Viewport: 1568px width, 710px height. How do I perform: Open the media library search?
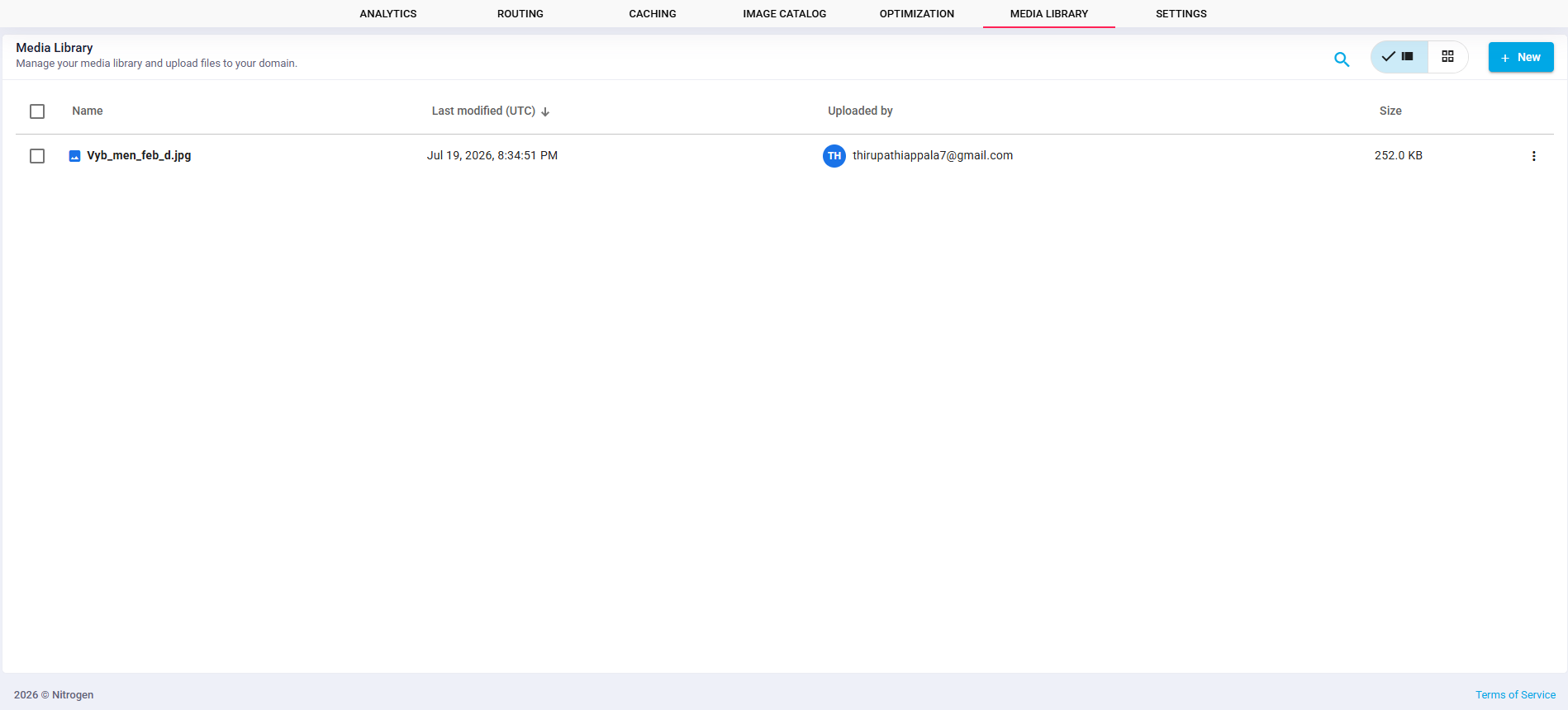1342,59
